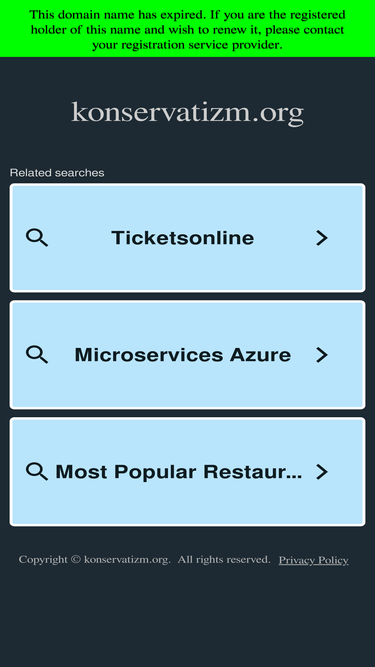Click 'All rights reserved.' footer text
The image size is (375, 667).
pyautogui.click(x=224, y=559)
